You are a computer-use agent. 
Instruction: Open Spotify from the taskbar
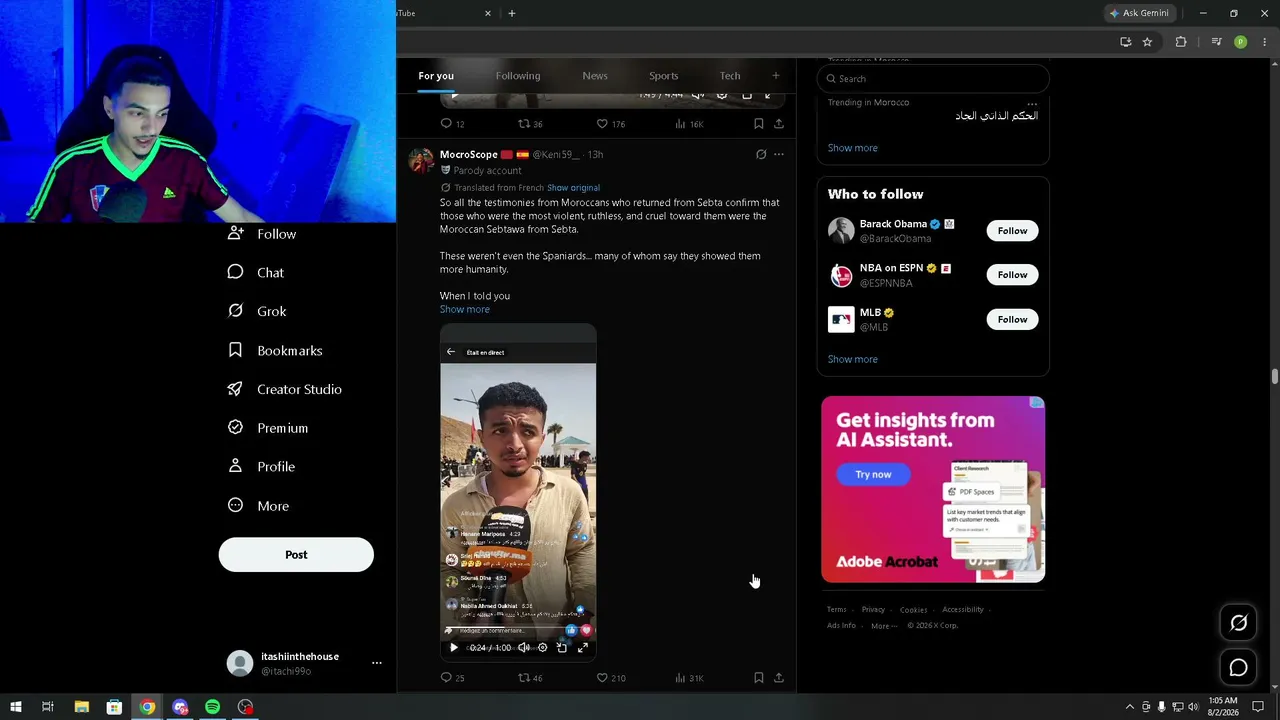tap(213, 707)
